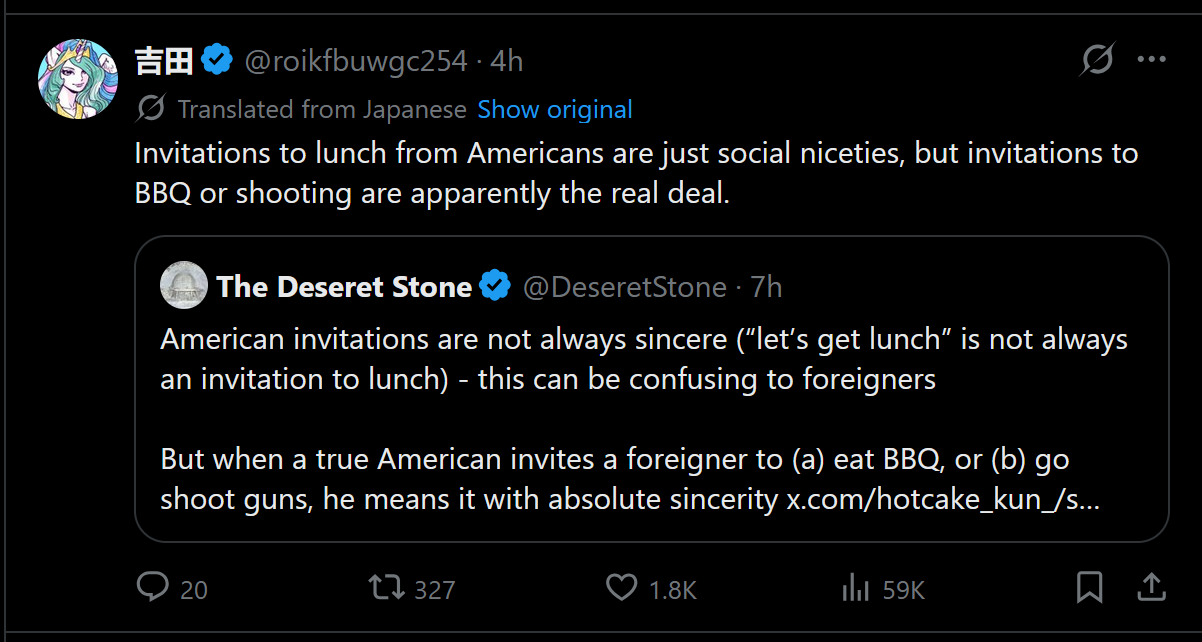Open The Deseret Stone's avatar thumbnail
This screenshot has width=1202, height=642.
183,287
